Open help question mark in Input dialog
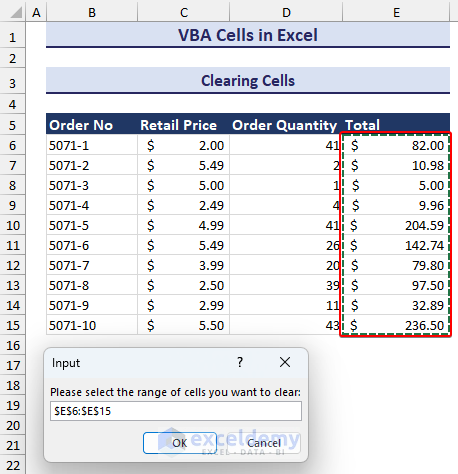The height and width of the screenshot is (474, 458). [x=240, y=362]
